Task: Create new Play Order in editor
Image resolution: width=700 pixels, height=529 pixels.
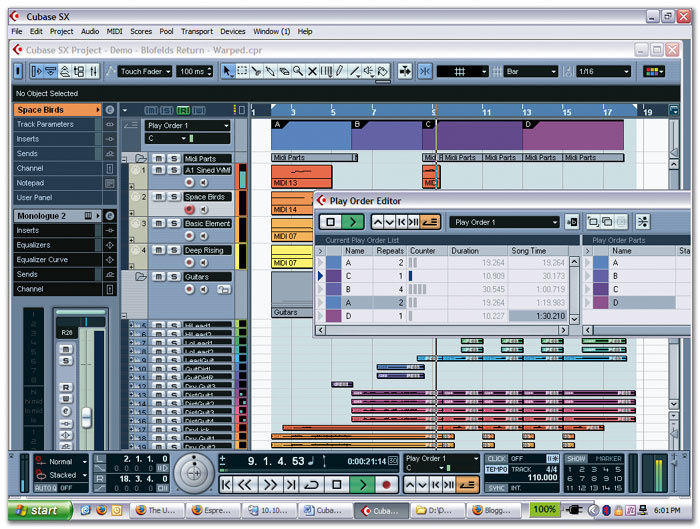Action: (593, 222)
